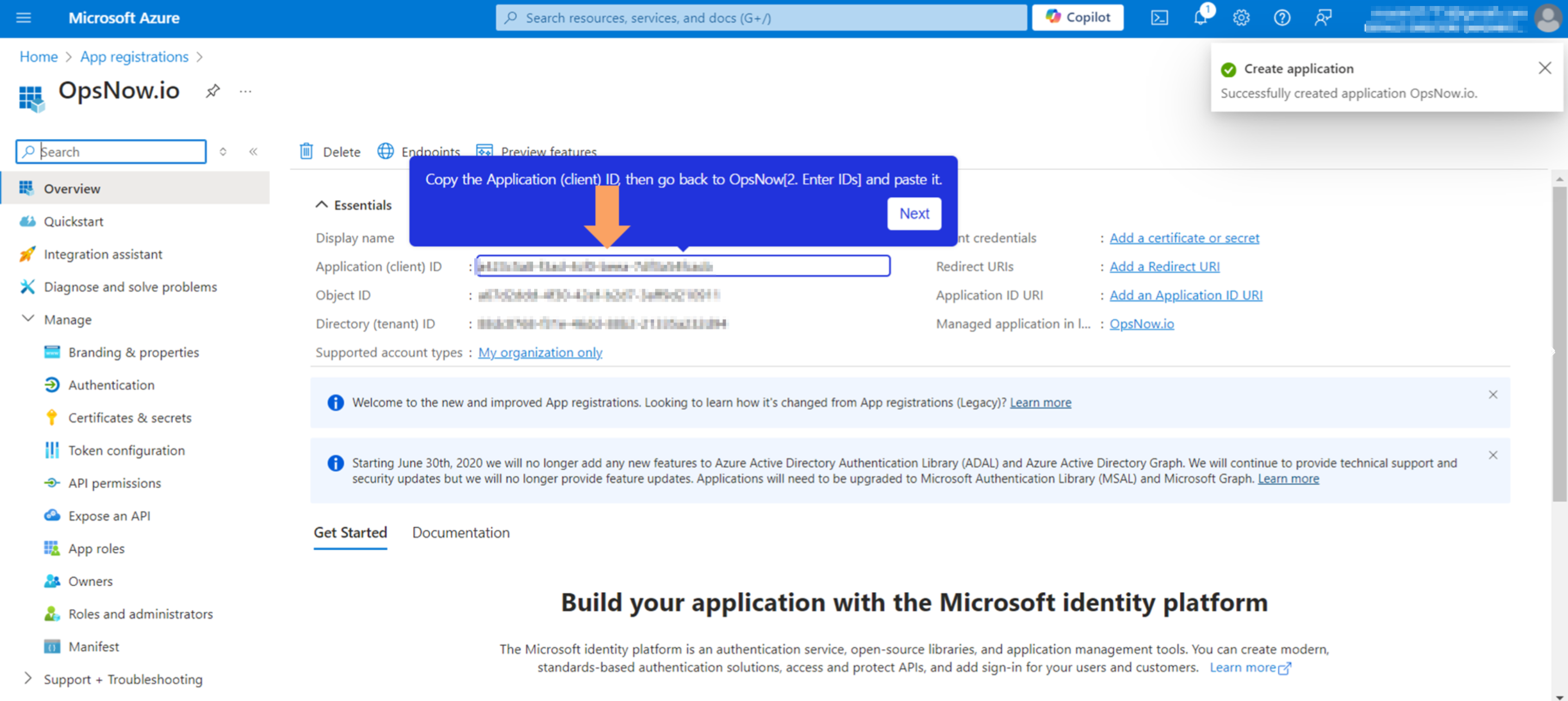Click Next in the blue tooltip
Screen dimensions: 1568x701
[x=914, y=213]
